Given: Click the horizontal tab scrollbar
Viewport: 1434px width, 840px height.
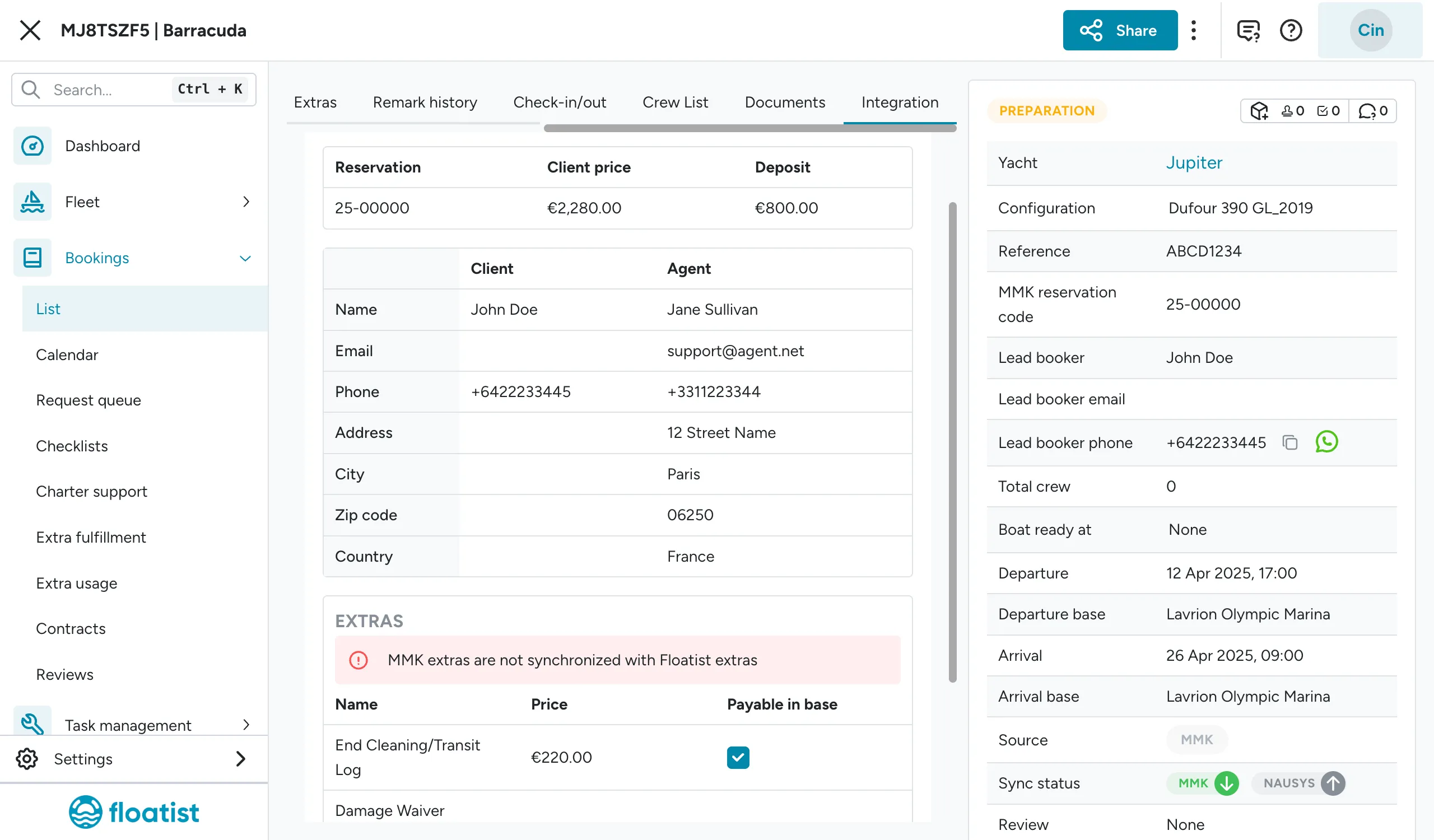Looking at the screenshot, I should [750, 129].
